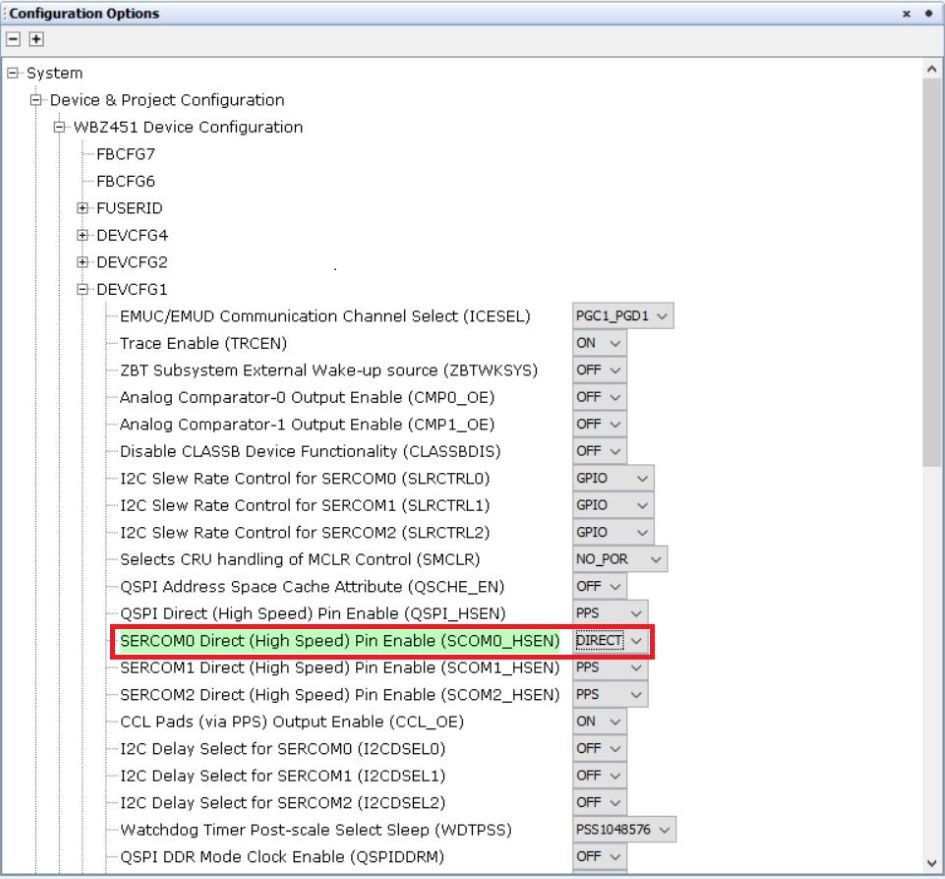Open the ICESEL PGC1_PGD1 dropdown
This screenshot has width=945, height=879.
pos(623,316)
